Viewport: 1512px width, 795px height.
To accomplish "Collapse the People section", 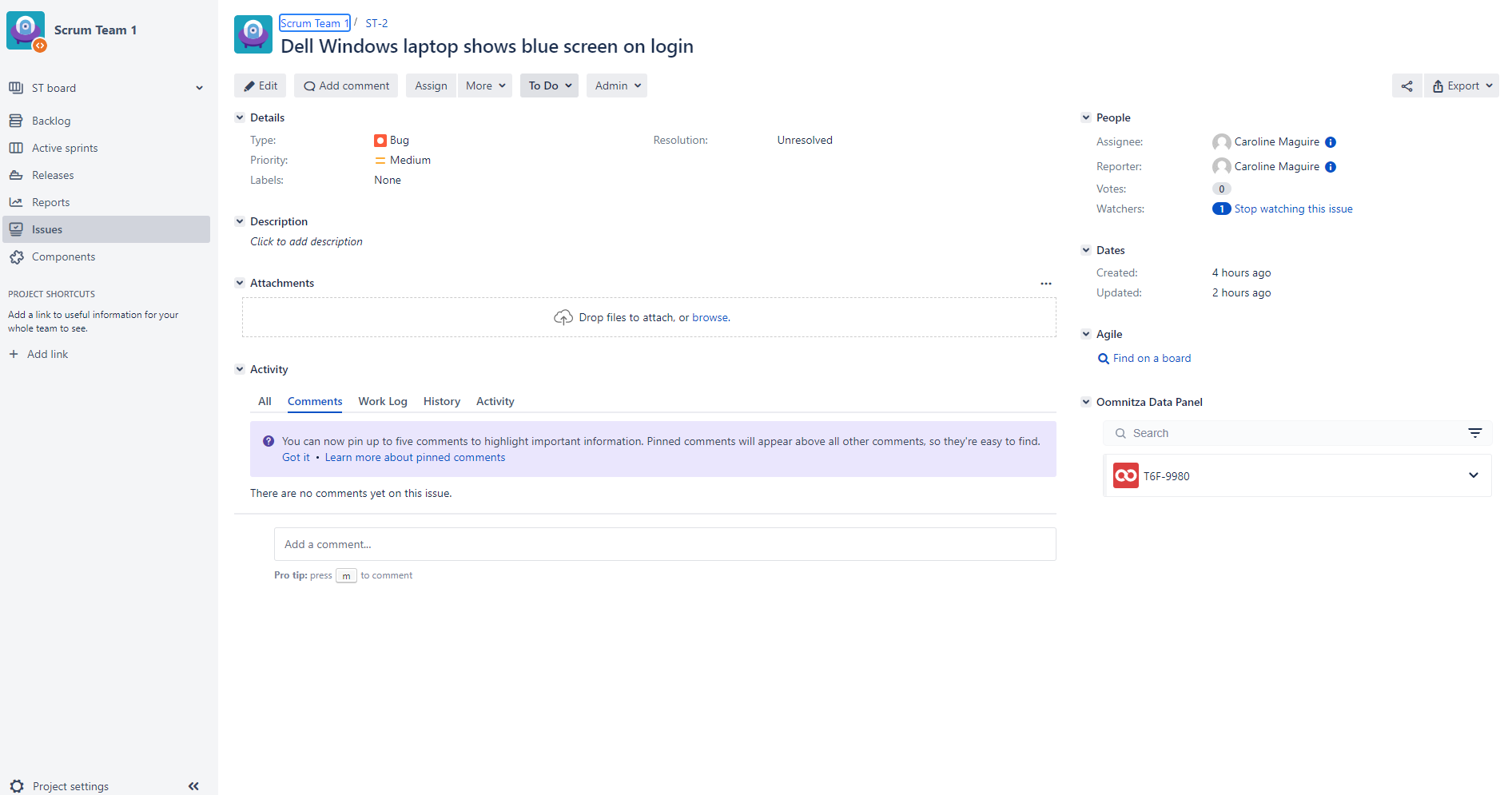I will [x=1086, y=117].
